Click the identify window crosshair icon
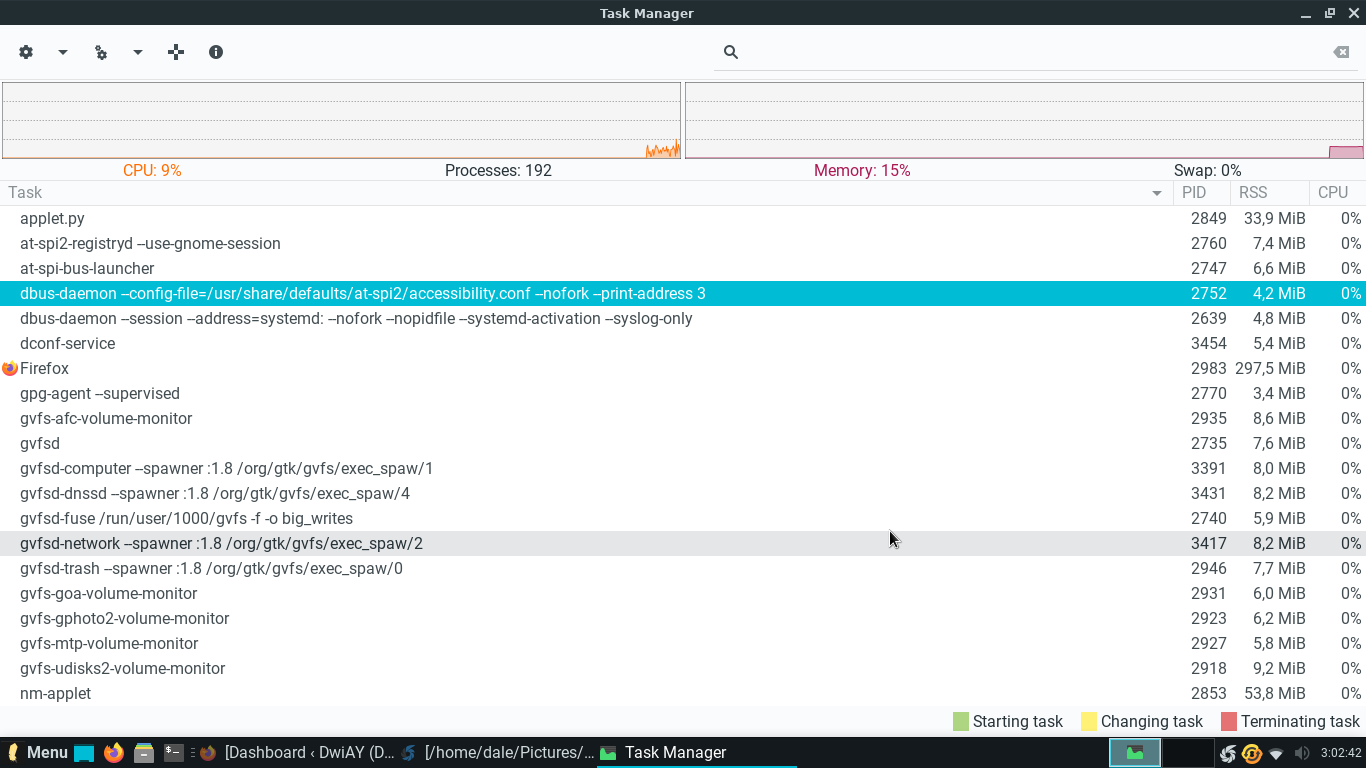Screen dimensions: 1366x768 coord(176,52)
